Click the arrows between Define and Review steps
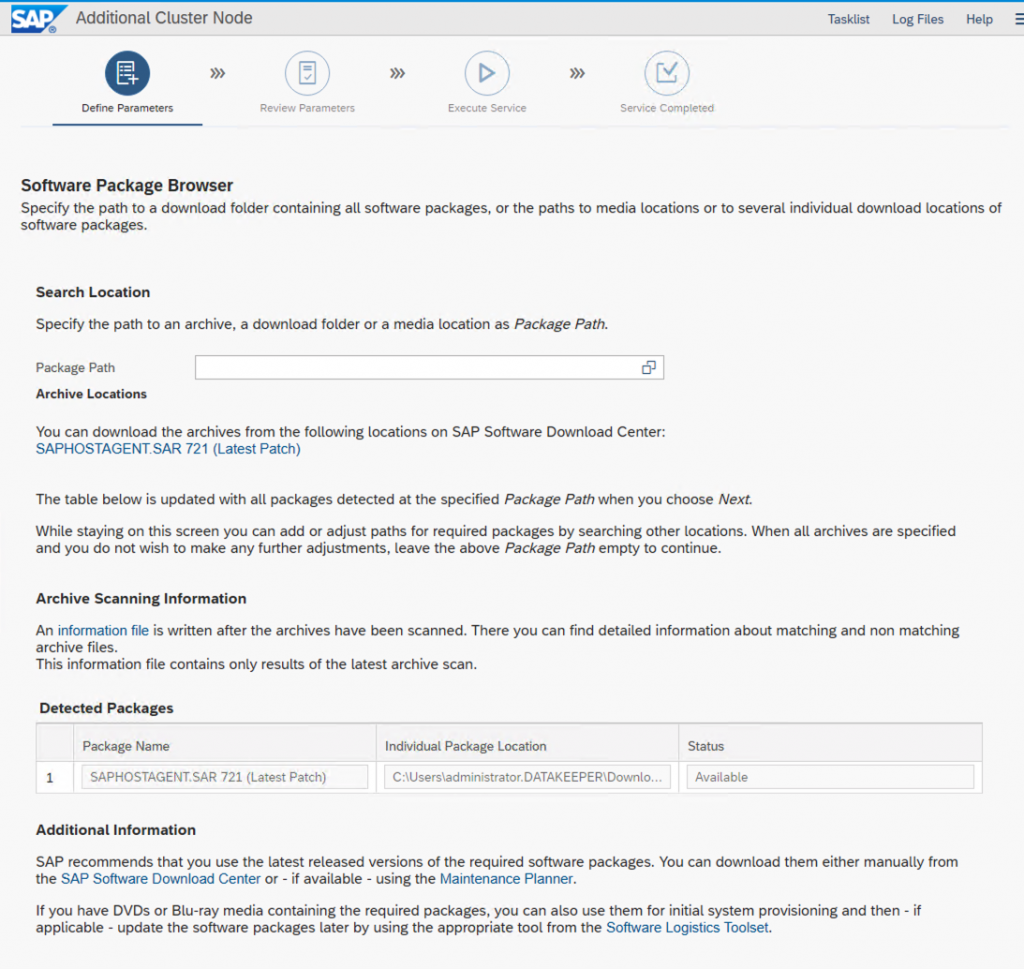Image resolution: width=1024 pixels, height=969 pixels. (217, 73)
